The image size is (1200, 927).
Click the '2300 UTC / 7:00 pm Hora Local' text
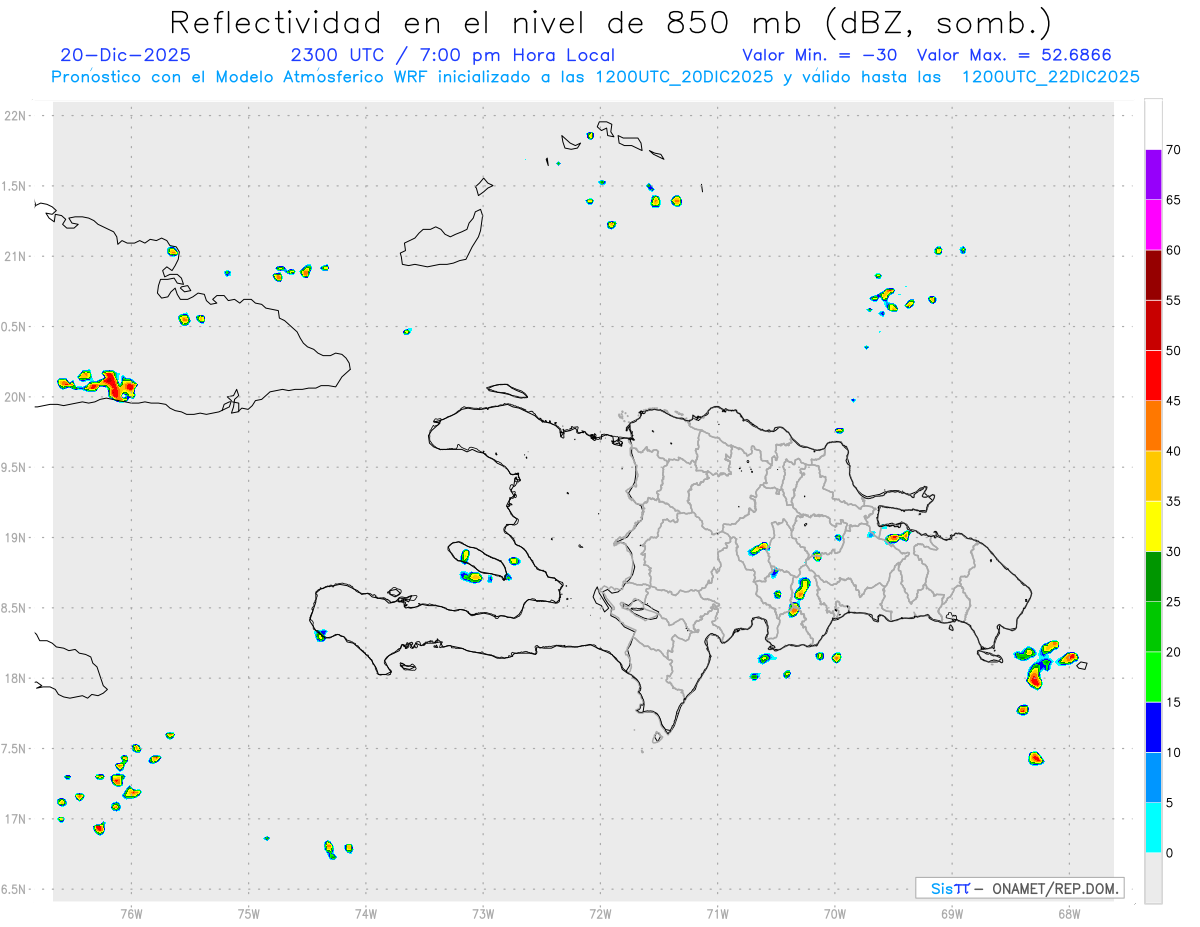(453, 55)
